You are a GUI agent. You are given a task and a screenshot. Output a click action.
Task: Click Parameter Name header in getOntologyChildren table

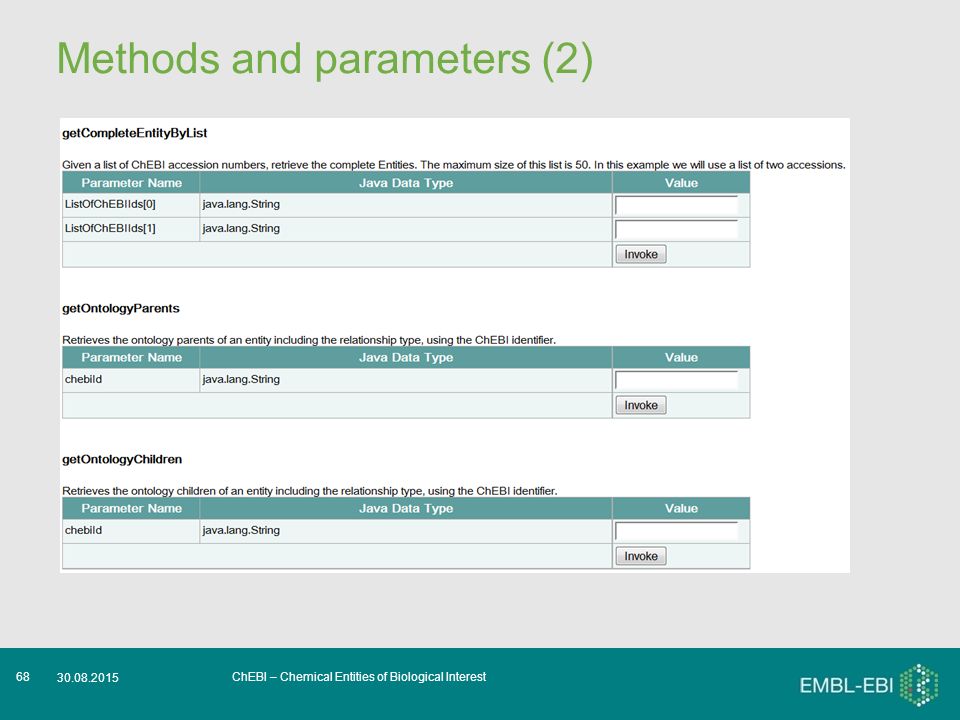click(131, 508)
